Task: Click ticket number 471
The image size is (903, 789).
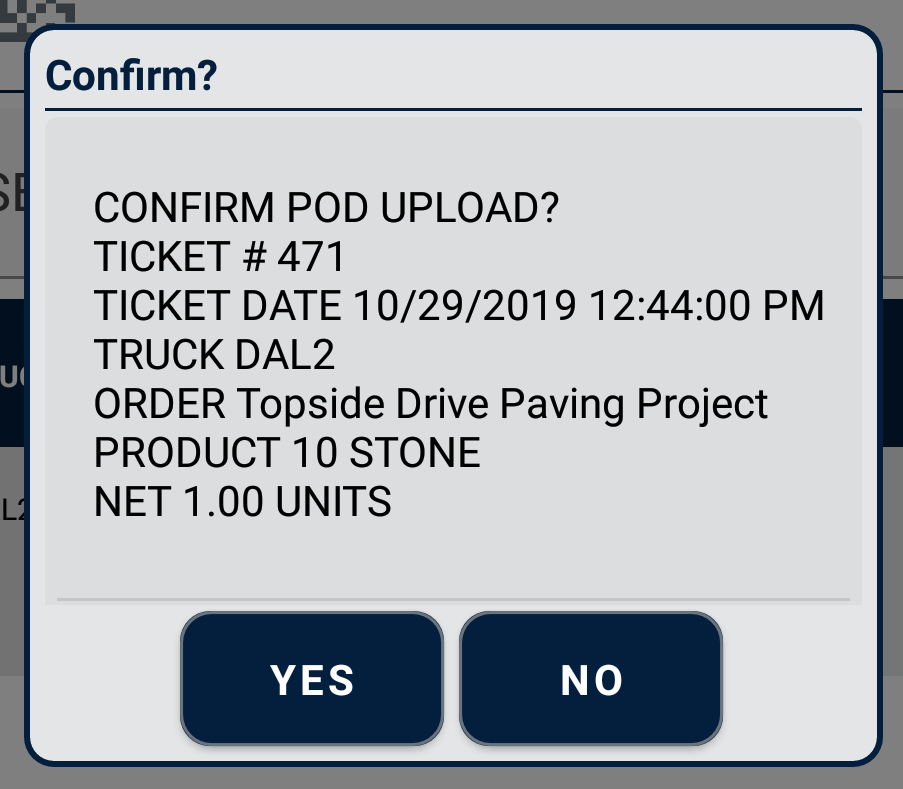Action: click(x=311, y=258)
